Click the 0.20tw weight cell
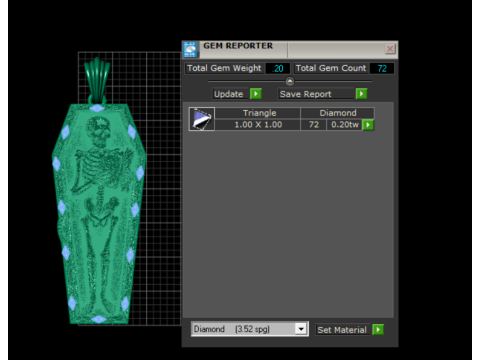 344,125
